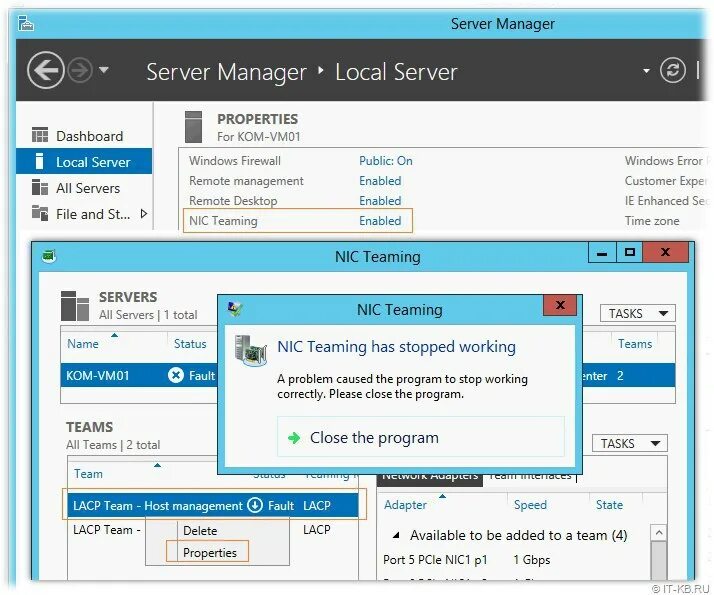Screen dimensions: 714x595
Task: Open the Servers TASKS dropdown
Action: [x=638, y=313]
